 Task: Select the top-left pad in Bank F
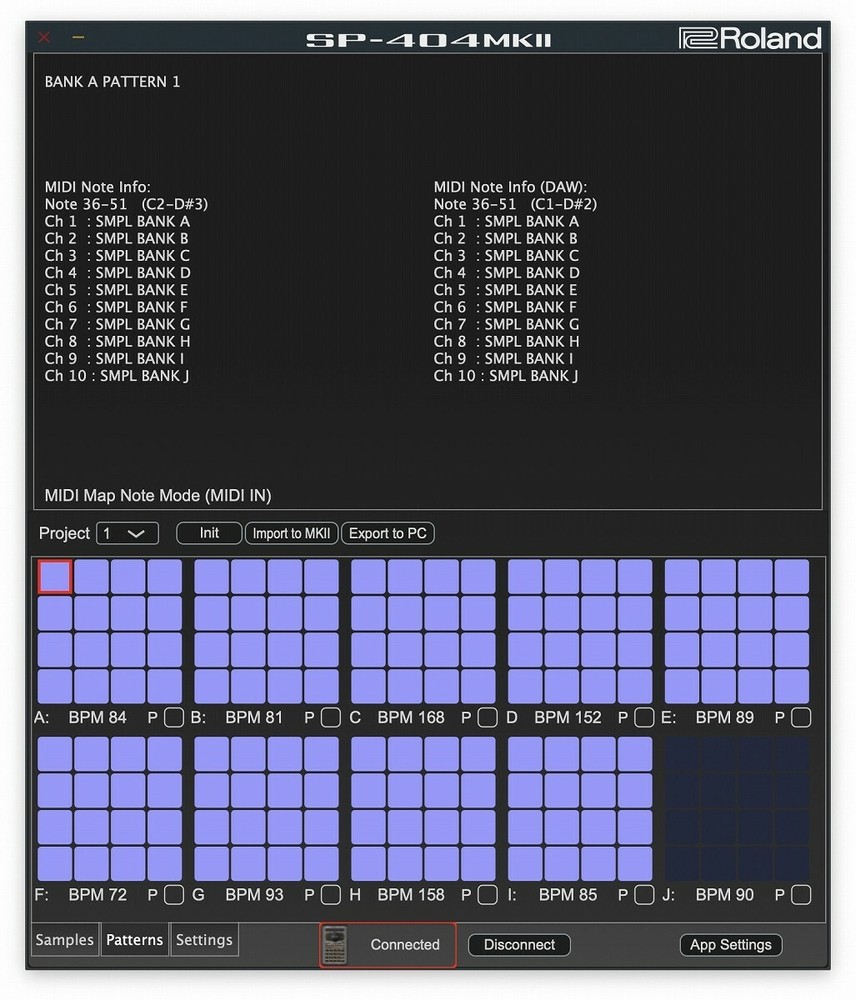coord(55,754)
